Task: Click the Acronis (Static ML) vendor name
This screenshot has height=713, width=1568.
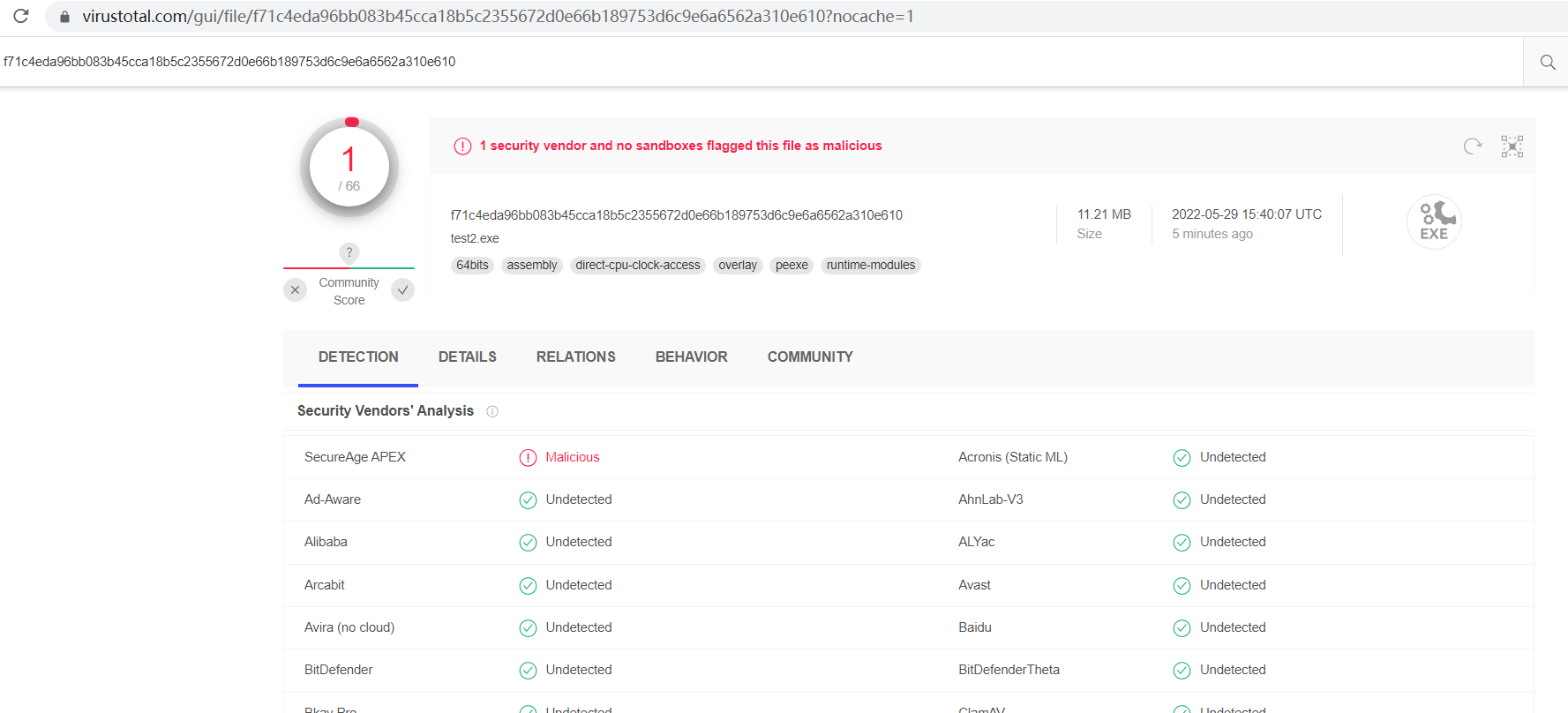Action: (1013, 457)
